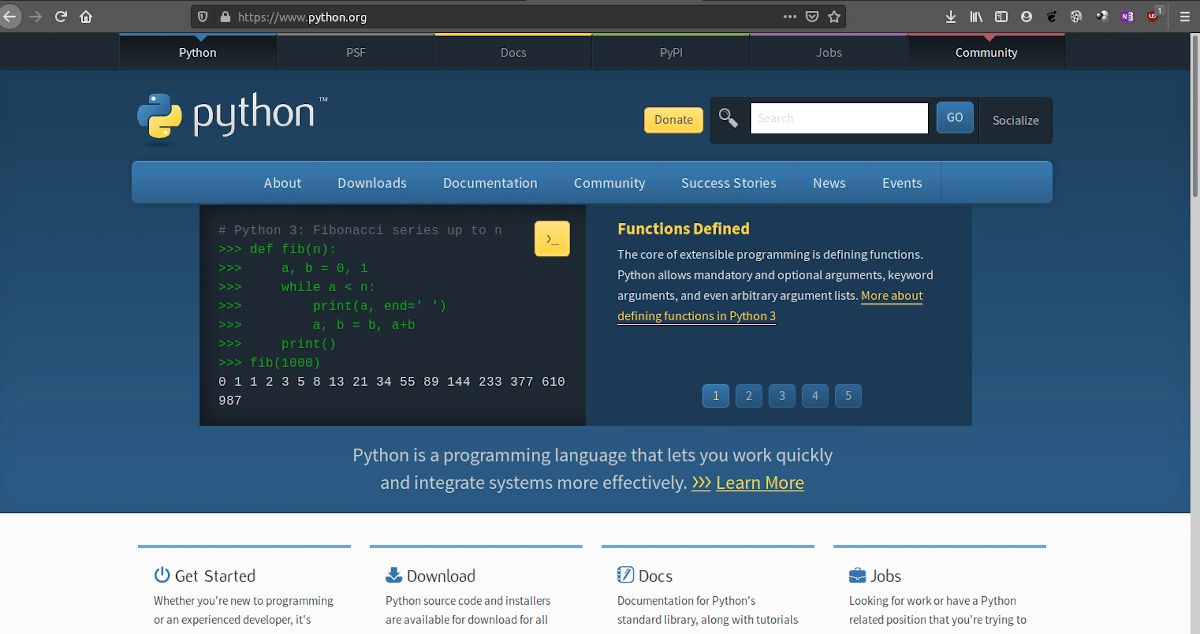Switch to the Python top tab

[198, 52]
